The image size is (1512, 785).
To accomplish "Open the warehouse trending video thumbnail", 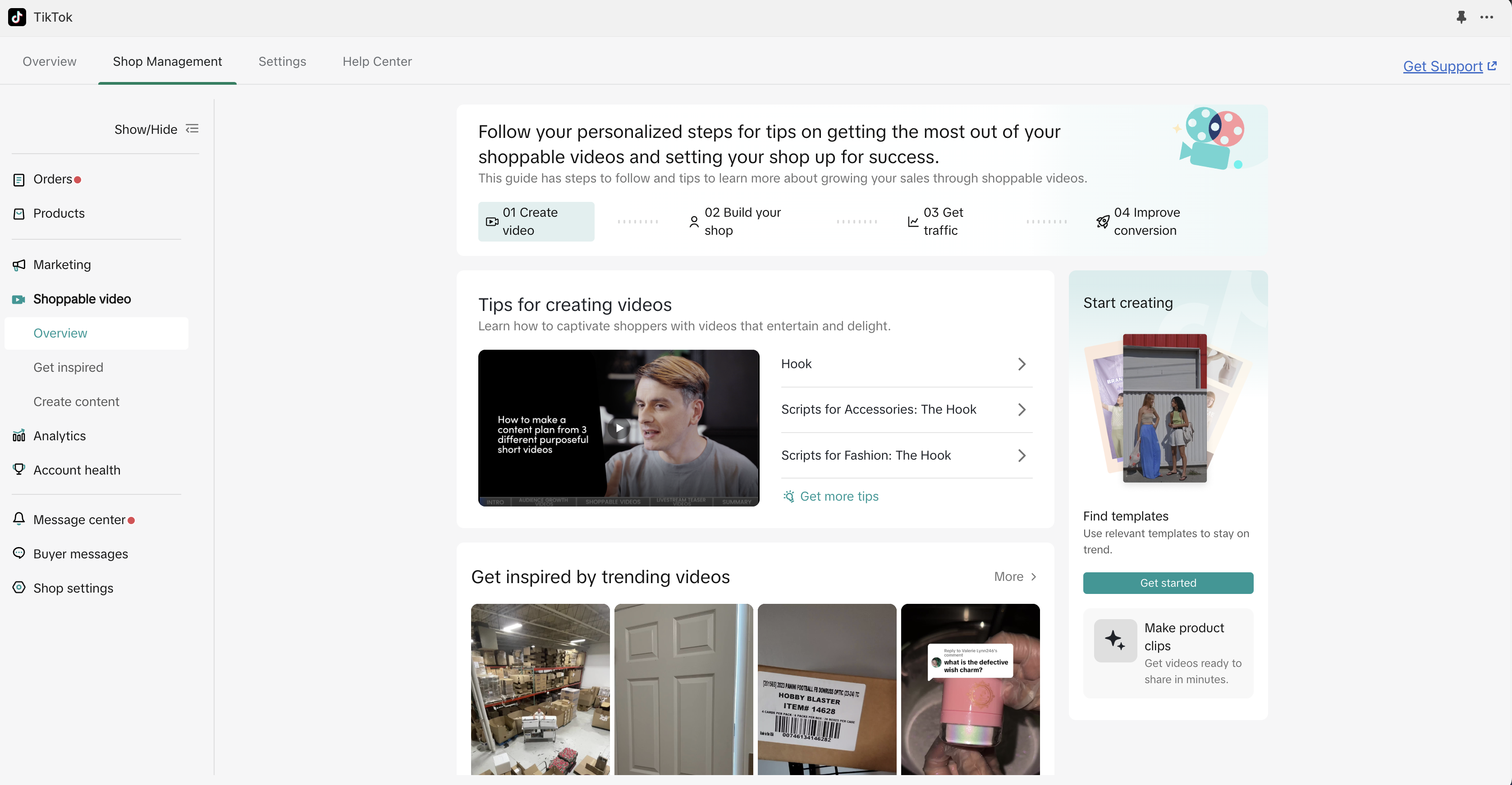I will click(x=540, y=689).
